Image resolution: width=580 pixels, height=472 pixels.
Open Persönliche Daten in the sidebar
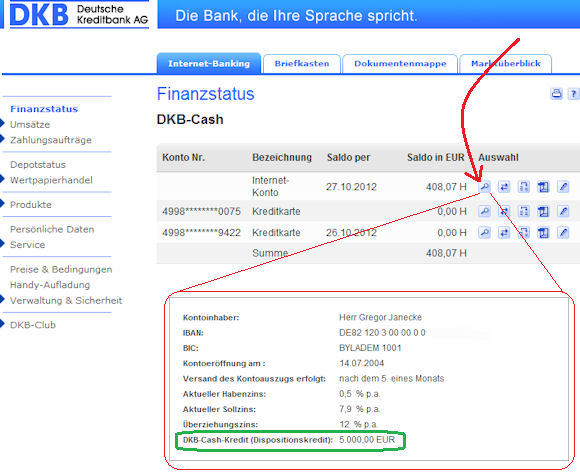point(52,229)
